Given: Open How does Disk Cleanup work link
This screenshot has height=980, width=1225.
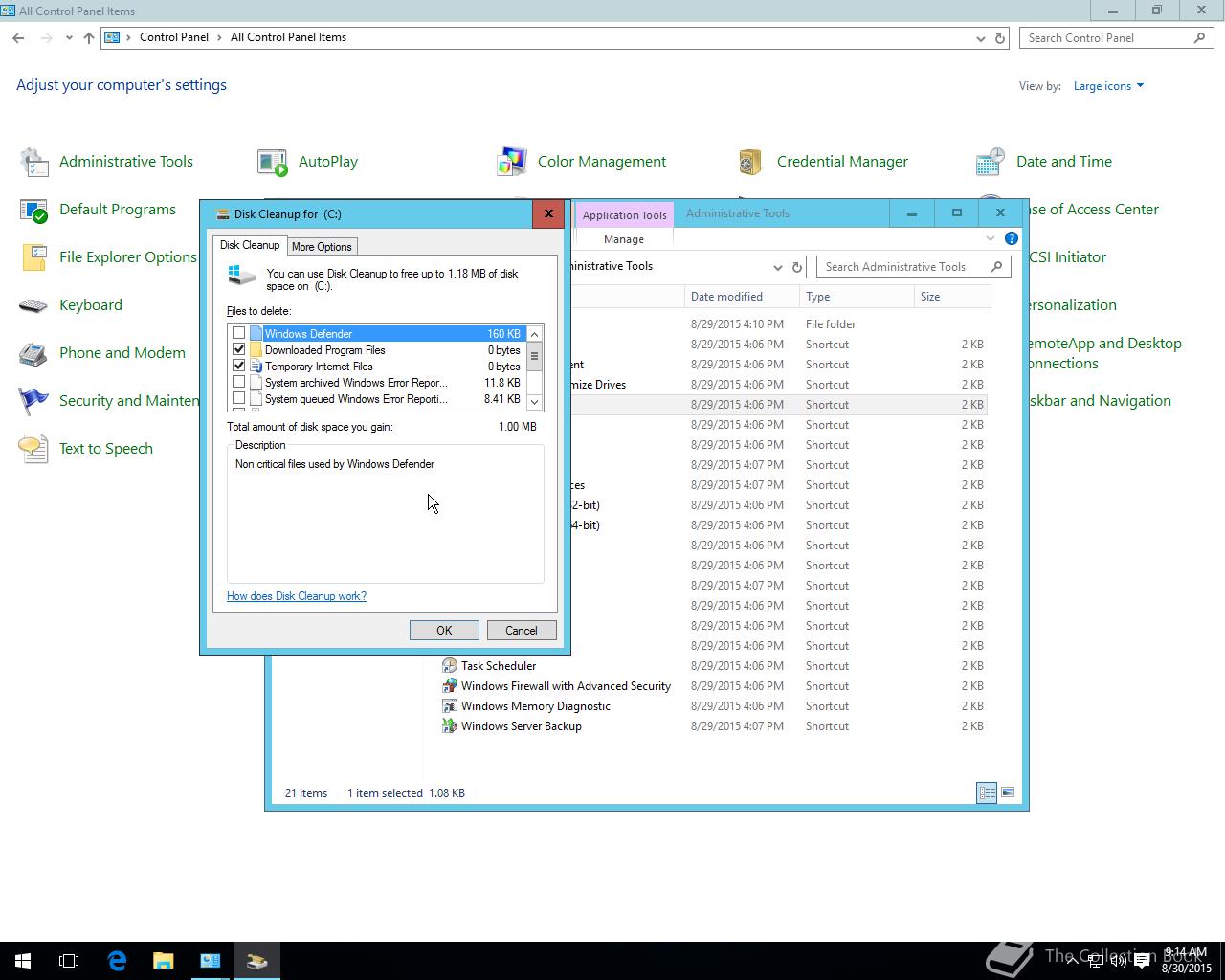Looking at the screenshot, I should [x=297, y=596].
